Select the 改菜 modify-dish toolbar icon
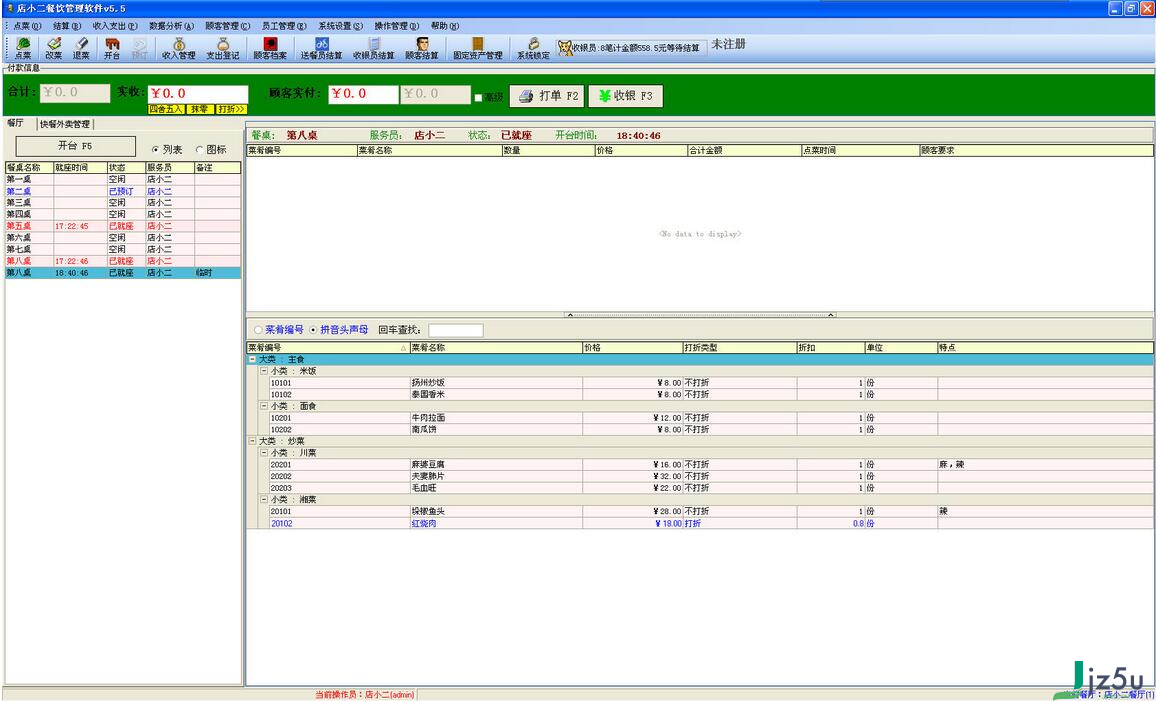 54,49
